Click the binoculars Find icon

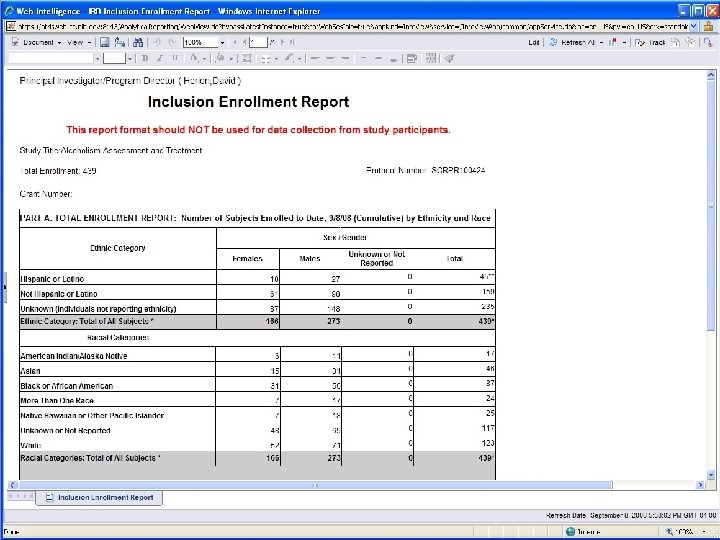138,43
